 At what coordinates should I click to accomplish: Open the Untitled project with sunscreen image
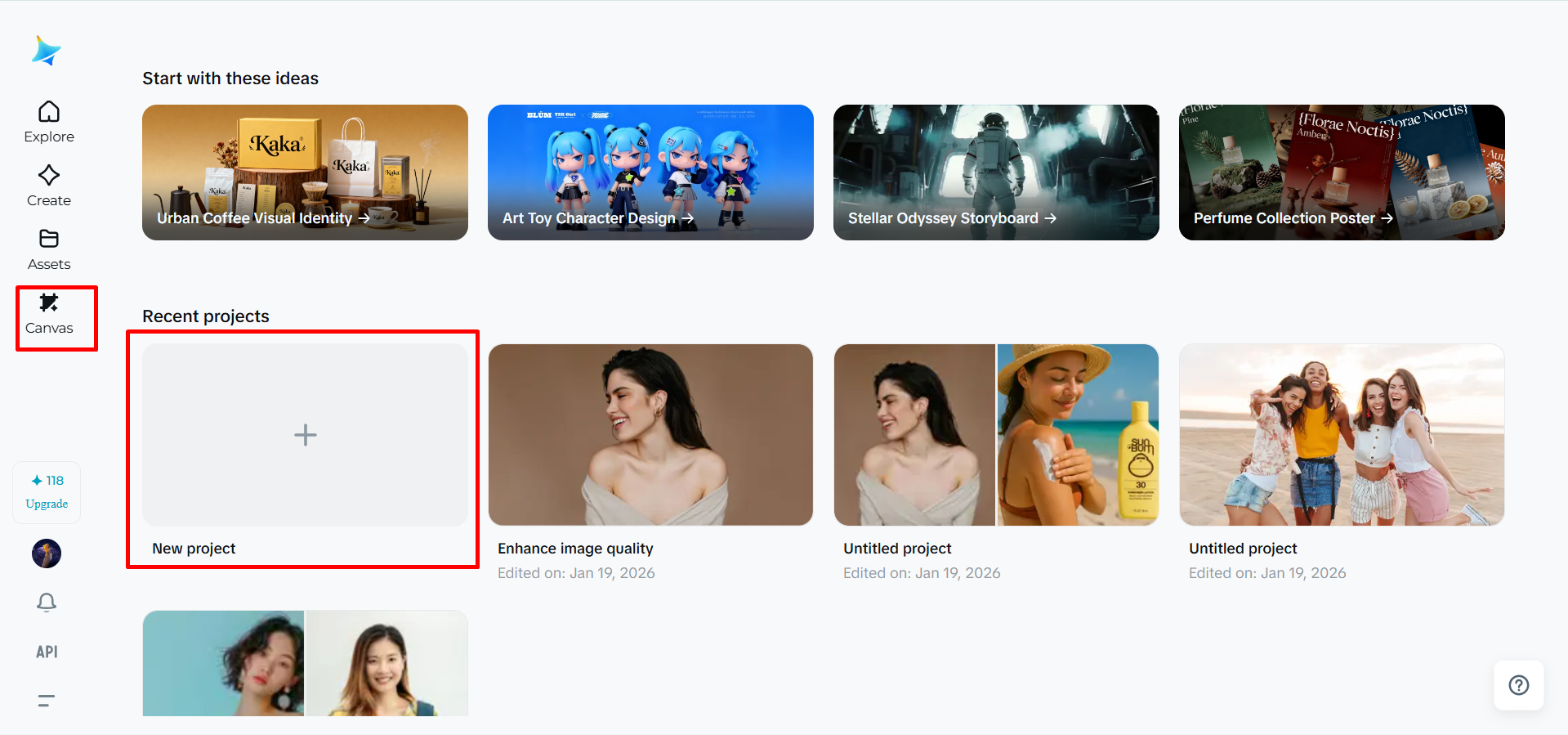996,435
